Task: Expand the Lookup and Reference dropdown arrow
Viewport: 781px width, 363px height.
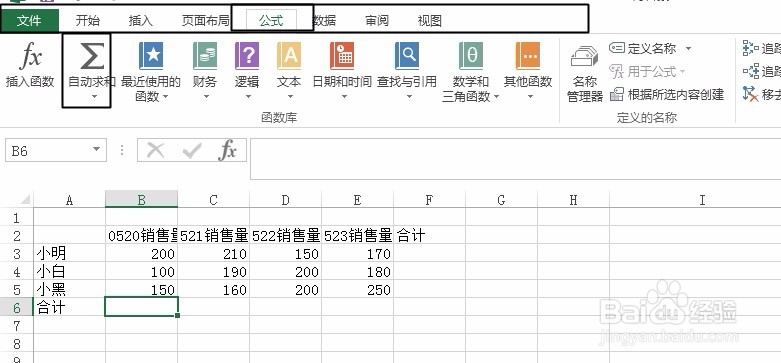Action: coord(409,97)
